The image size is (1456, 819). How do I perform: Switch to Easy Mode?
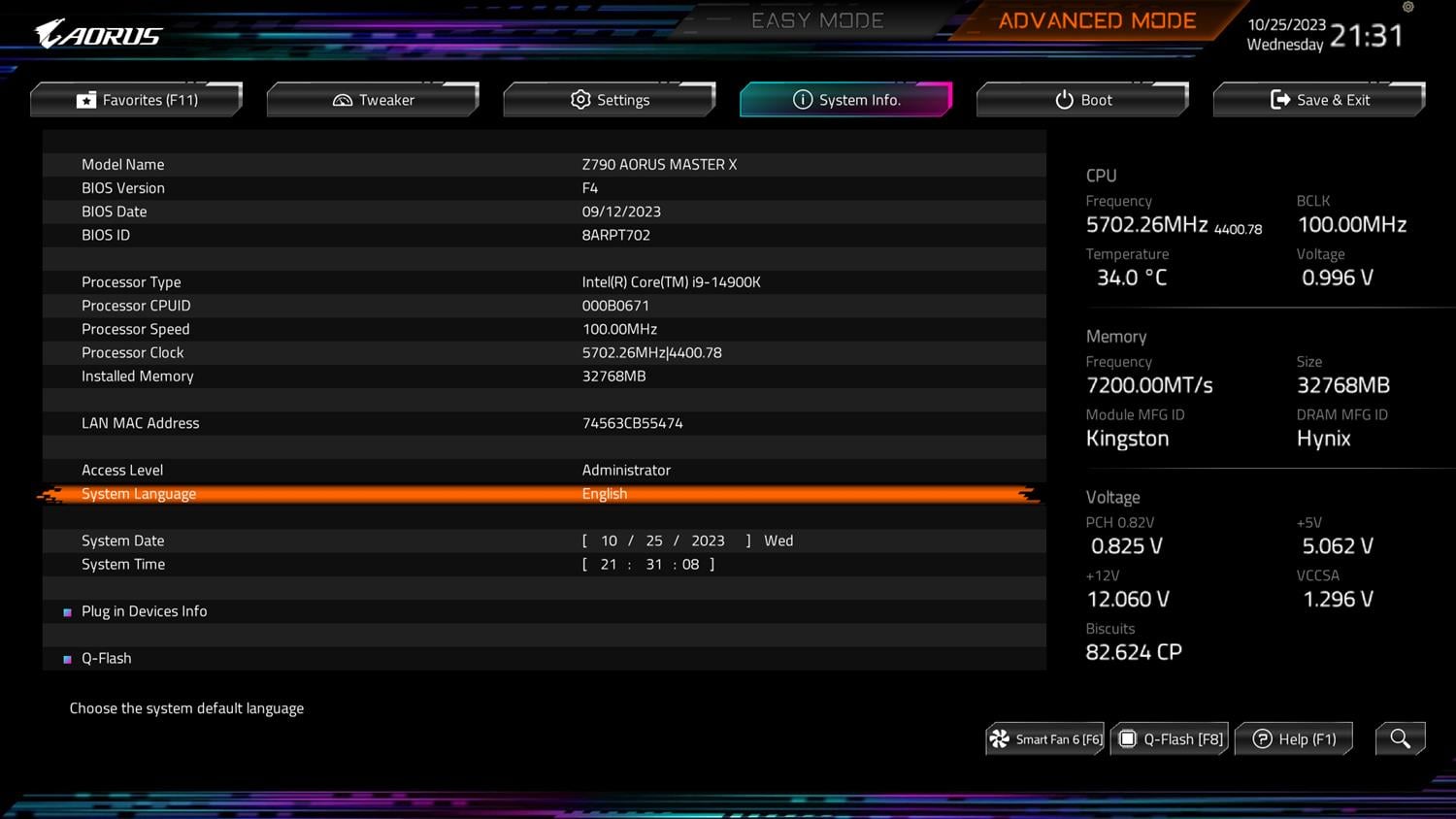tap(816, 21)
